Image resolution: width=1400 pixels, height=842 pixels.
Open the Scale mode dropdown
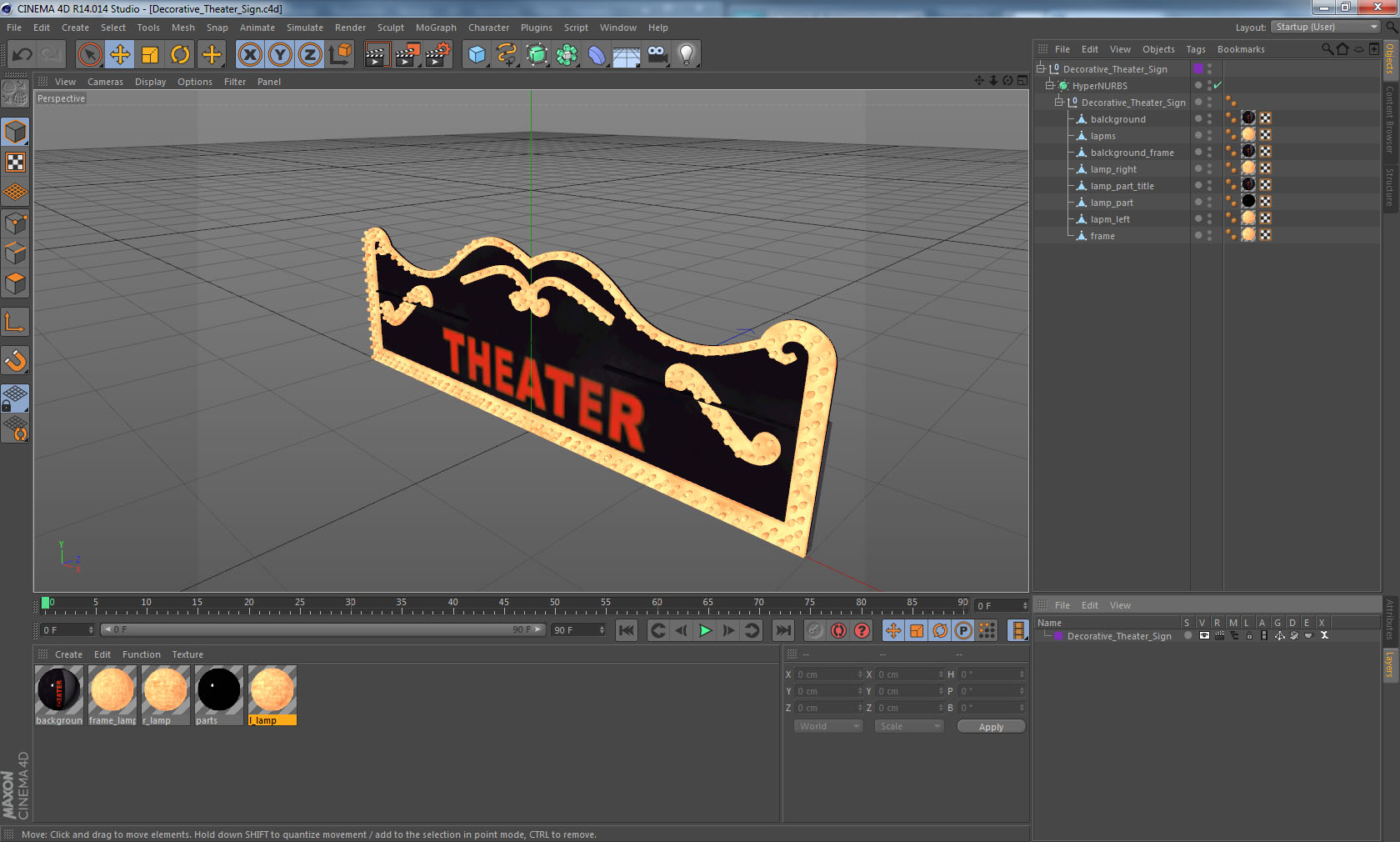(908, 726)
